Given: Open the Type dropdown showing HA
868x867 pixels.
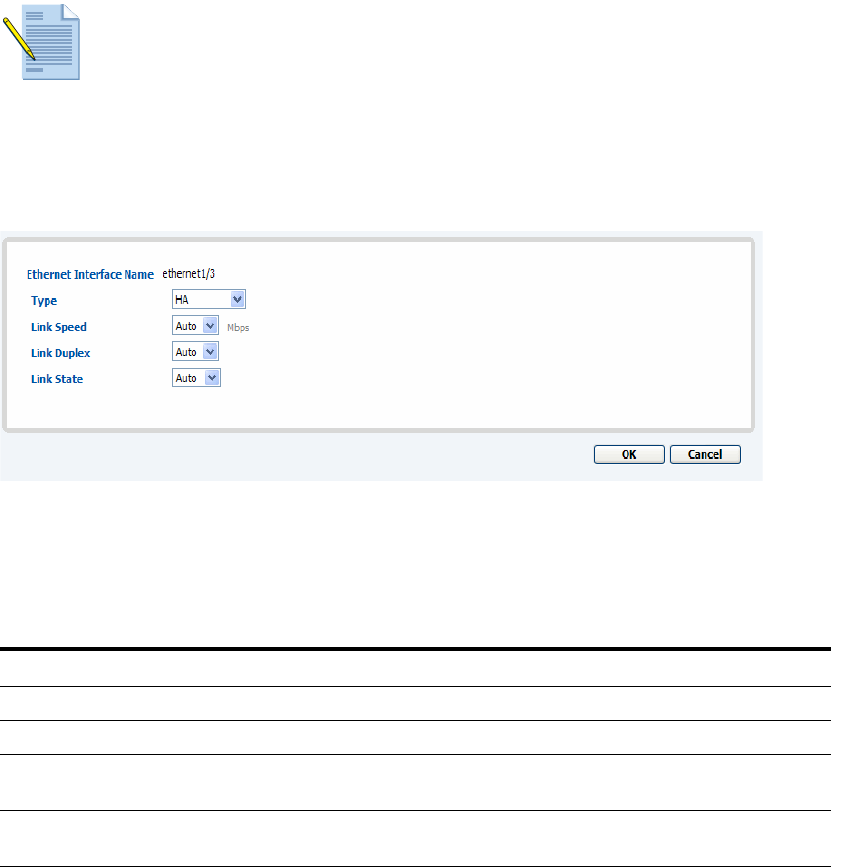Looking at the screenshot, I should click(209, 300).
